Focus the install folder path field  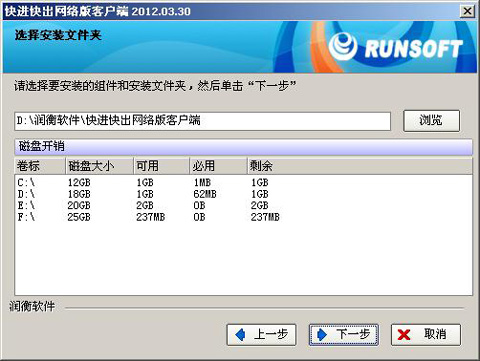[x=203, y=121]
